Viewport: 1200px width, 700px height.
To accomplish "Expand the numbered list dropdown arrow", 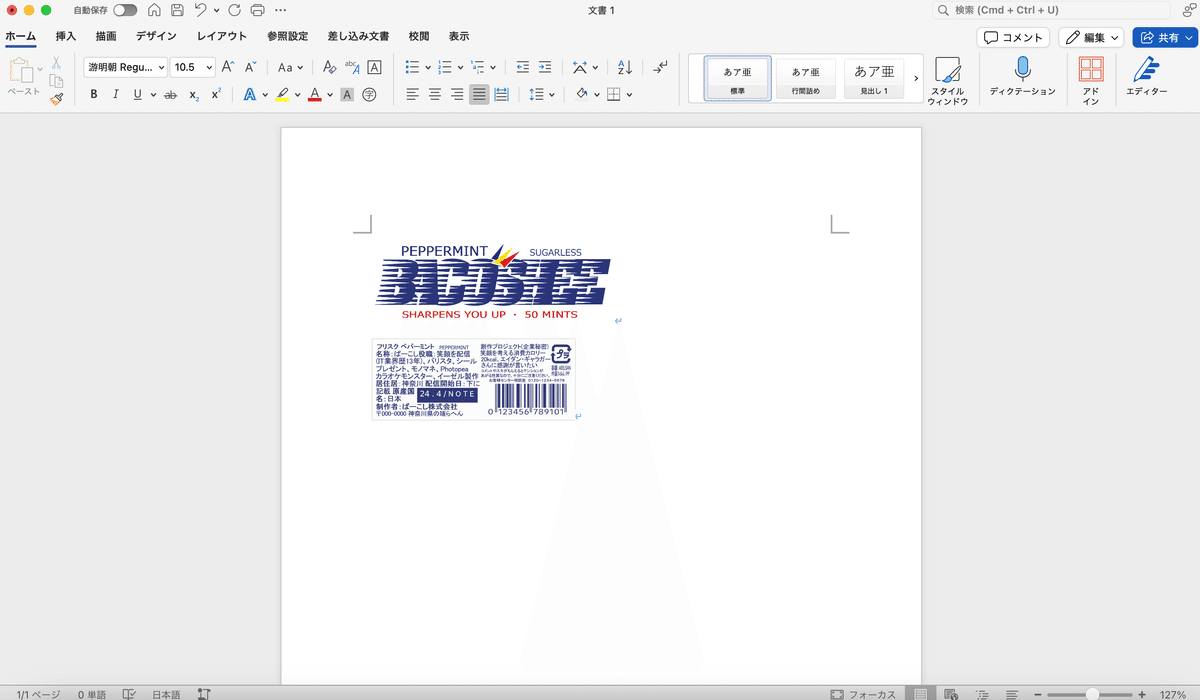I will (x=461, y=67).
